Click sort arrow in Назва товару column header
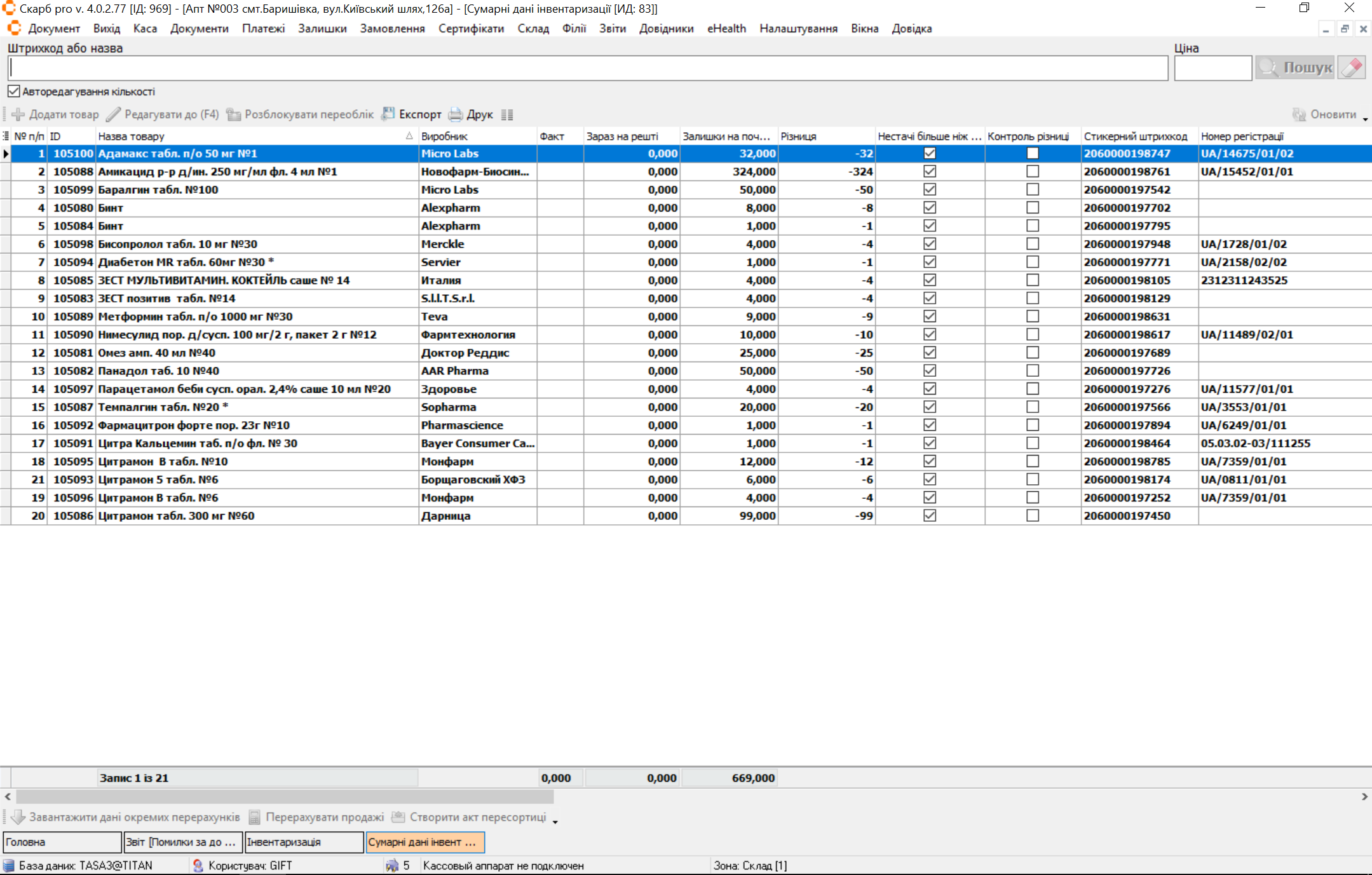The image size is (1372, 875). pos(409,136)
